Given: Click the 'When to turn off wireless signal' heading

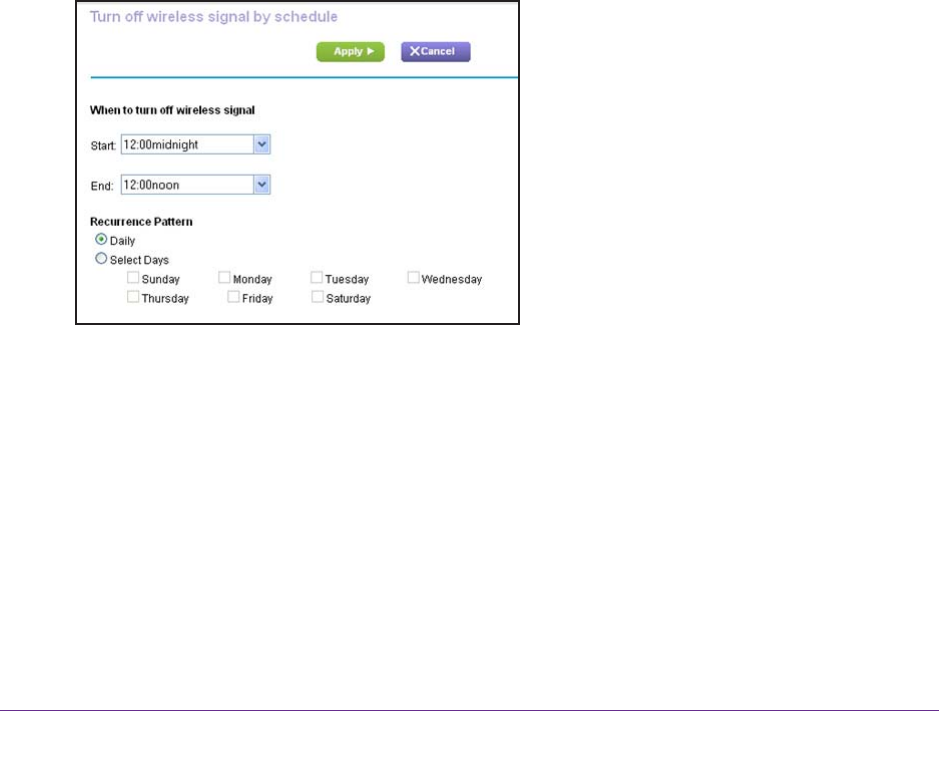Looking at the screenshot, I should (x=172, y=110).
